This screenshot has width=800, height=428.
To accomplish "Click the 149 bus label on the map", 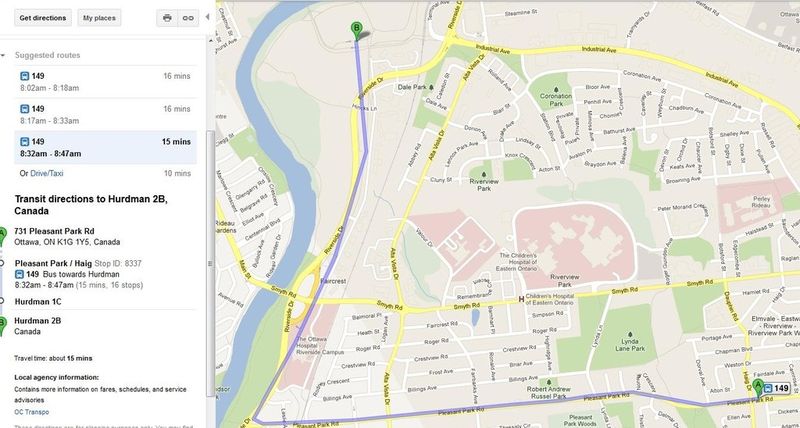I will (777, 389).
